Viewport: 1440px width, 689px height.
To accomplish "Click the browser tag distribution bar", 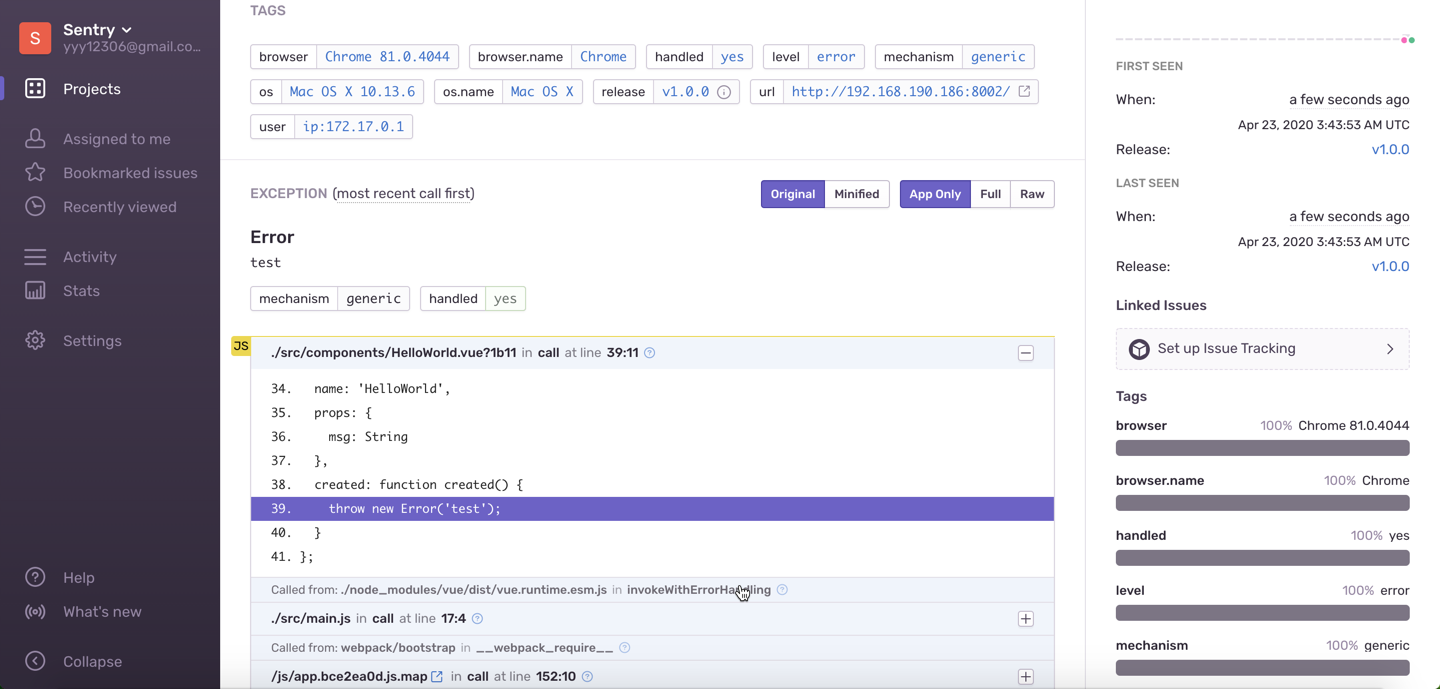I will [1262, 448].
